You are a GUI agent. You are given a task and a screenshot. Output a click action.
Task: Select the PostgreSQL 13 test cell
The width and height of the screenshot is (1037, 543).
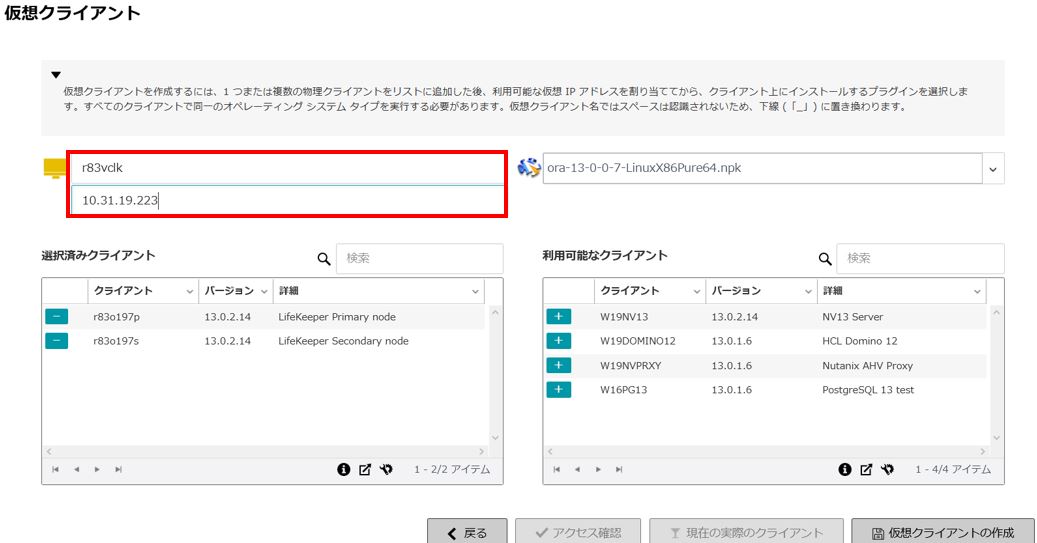[868, 390]
